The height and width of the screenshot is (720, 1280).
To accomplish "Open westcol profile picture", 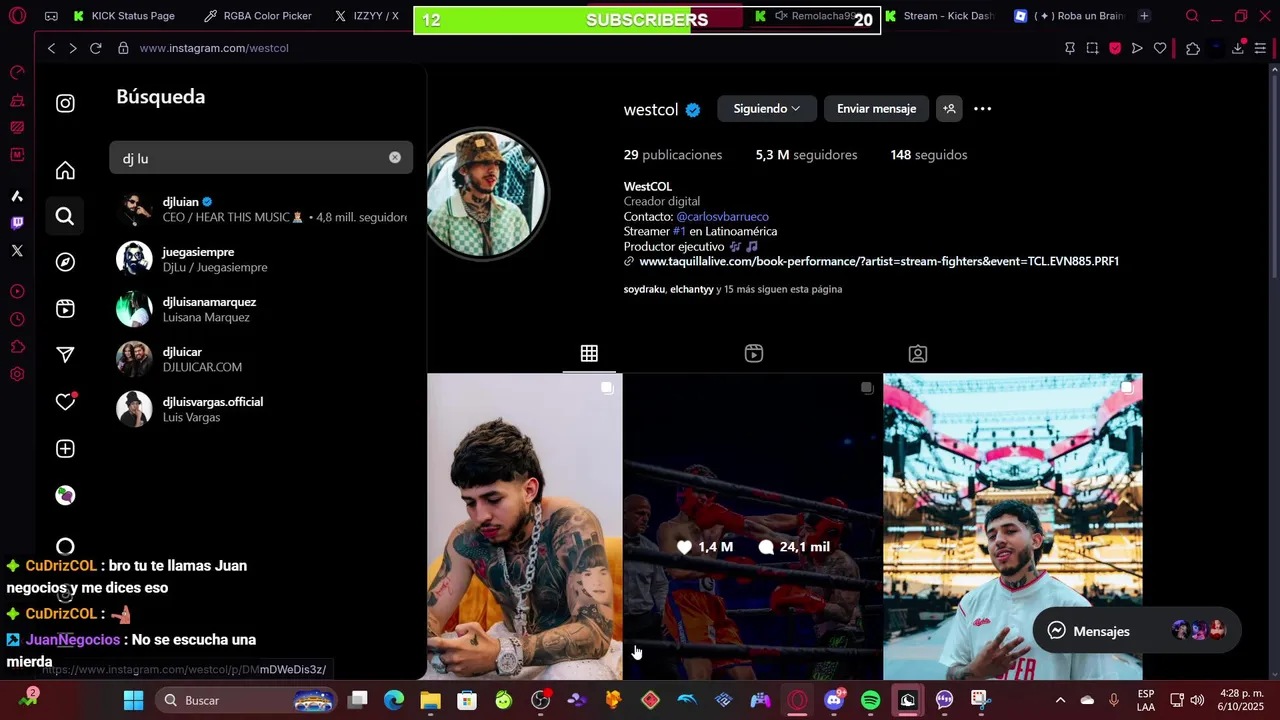I will click(486, 194).
